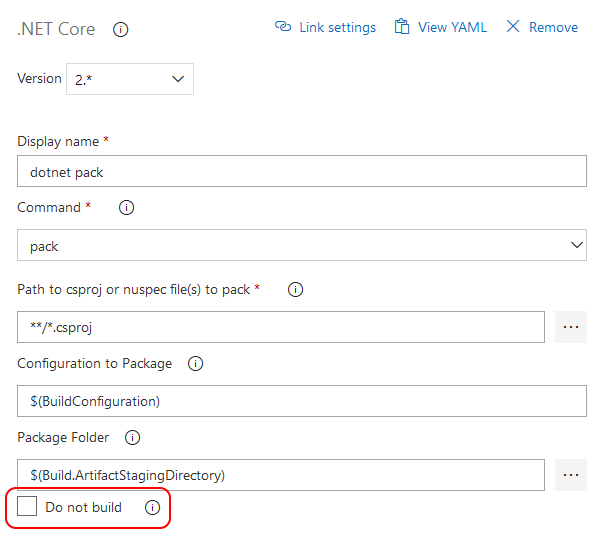
Task: Open the Version 2.* dropdown
Action: [129, 79]
